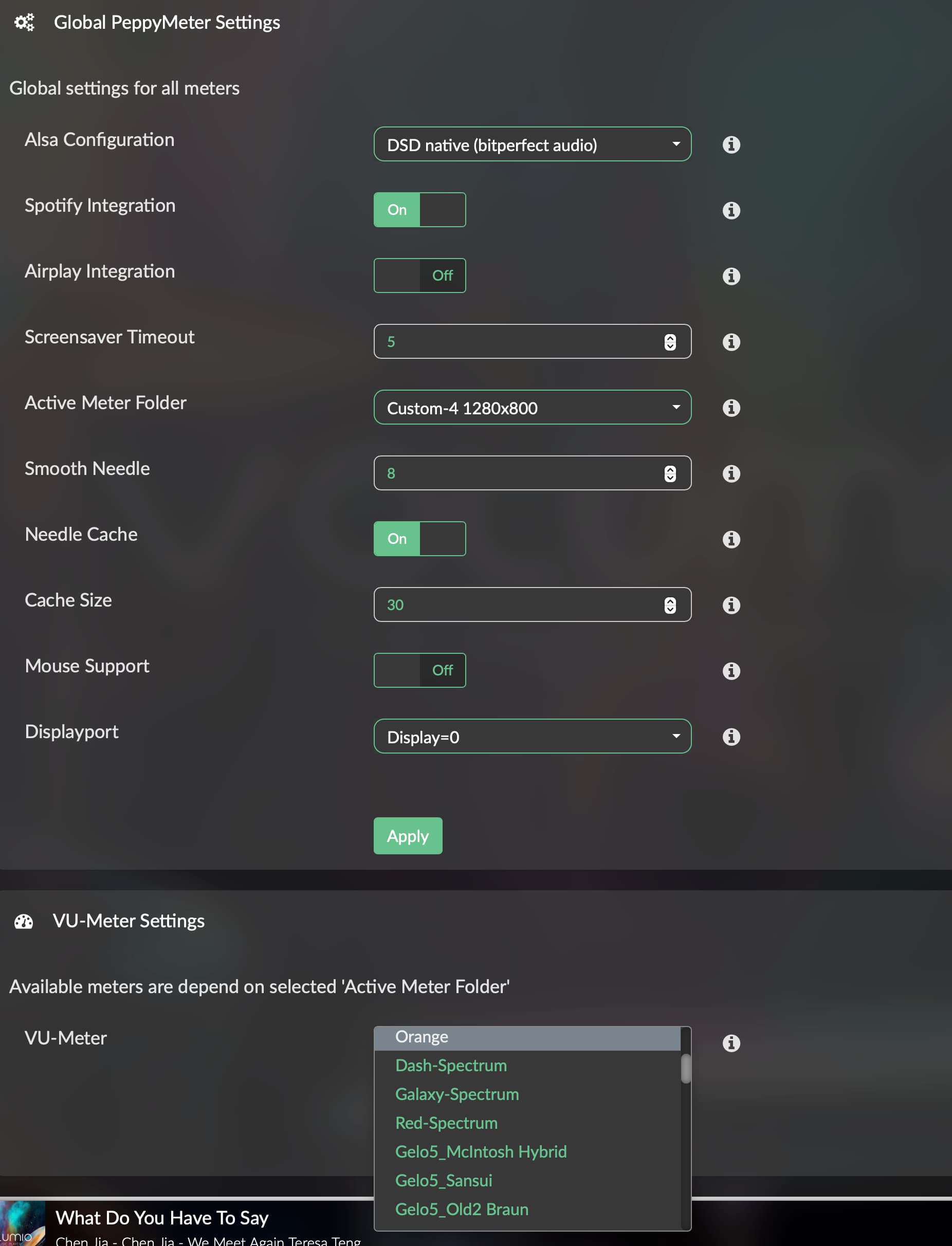
Task: Focus the Screensaver Timeout field
Action: pyautogui.click(x=532, y=341)
